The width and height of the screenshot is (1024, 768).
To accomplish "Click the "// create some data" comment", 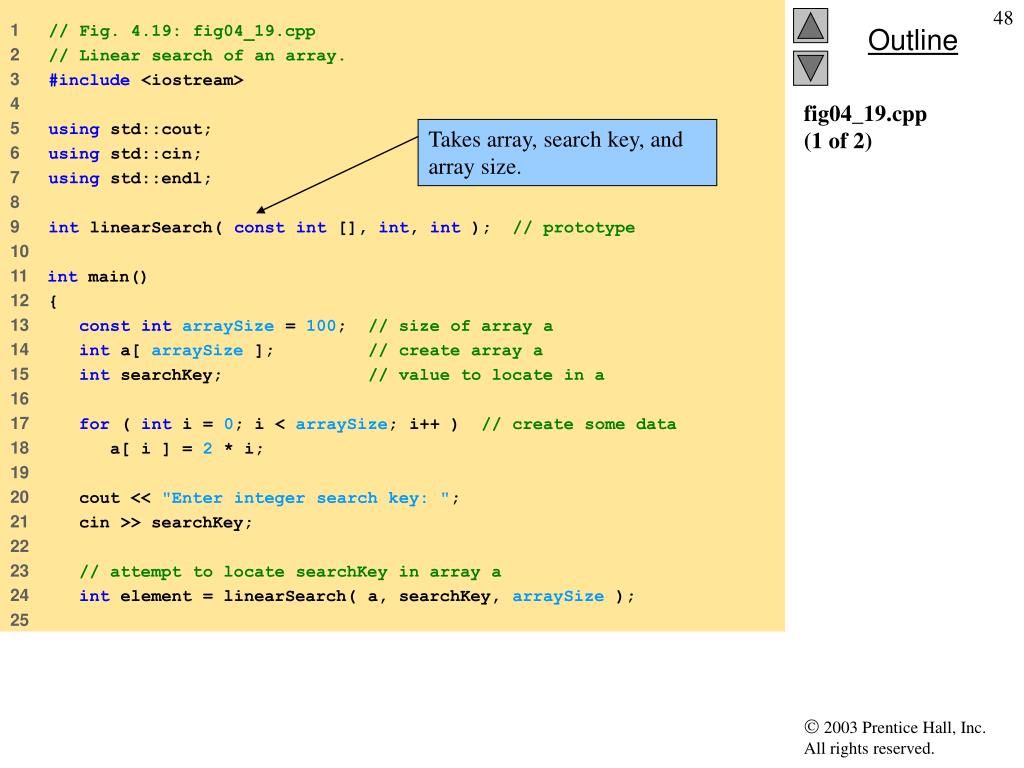I will pos(579,424).
